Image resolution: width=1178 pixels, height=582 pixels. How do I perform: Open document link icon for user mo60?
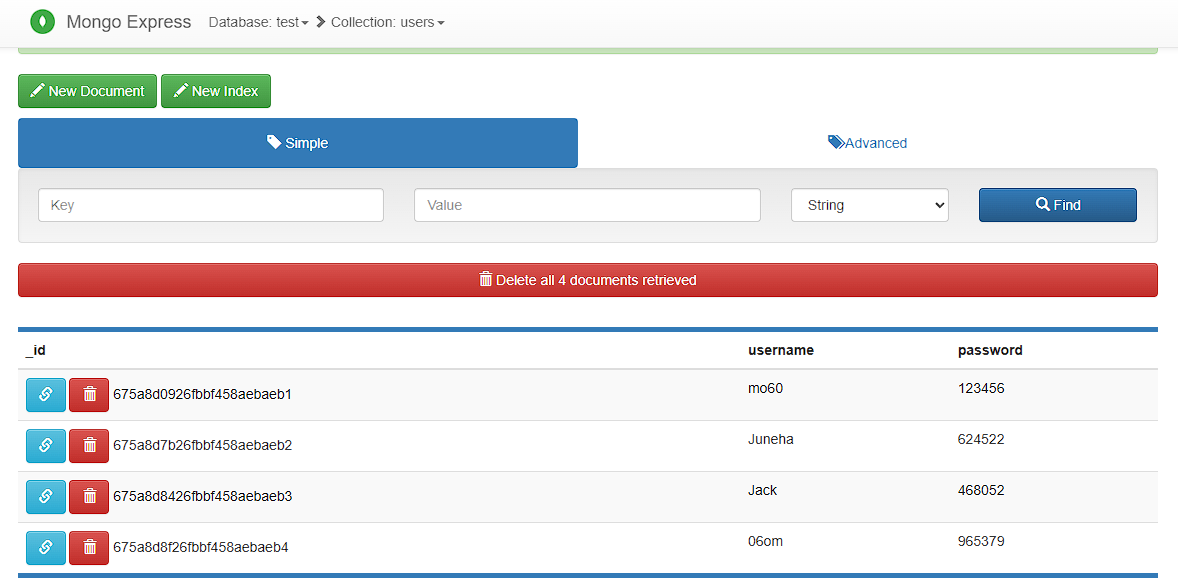pos(45,394)
